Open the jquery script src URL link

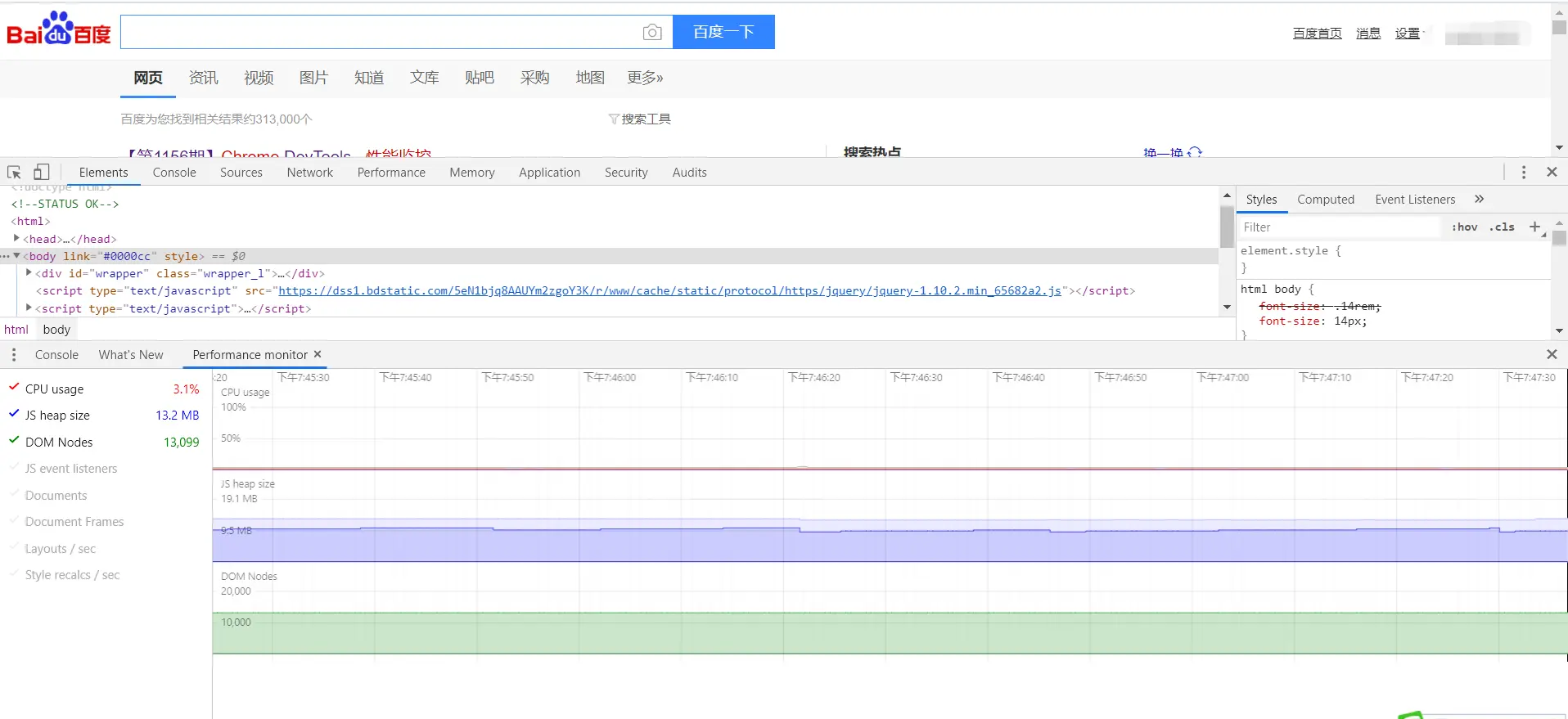click(x=669, y=290)
